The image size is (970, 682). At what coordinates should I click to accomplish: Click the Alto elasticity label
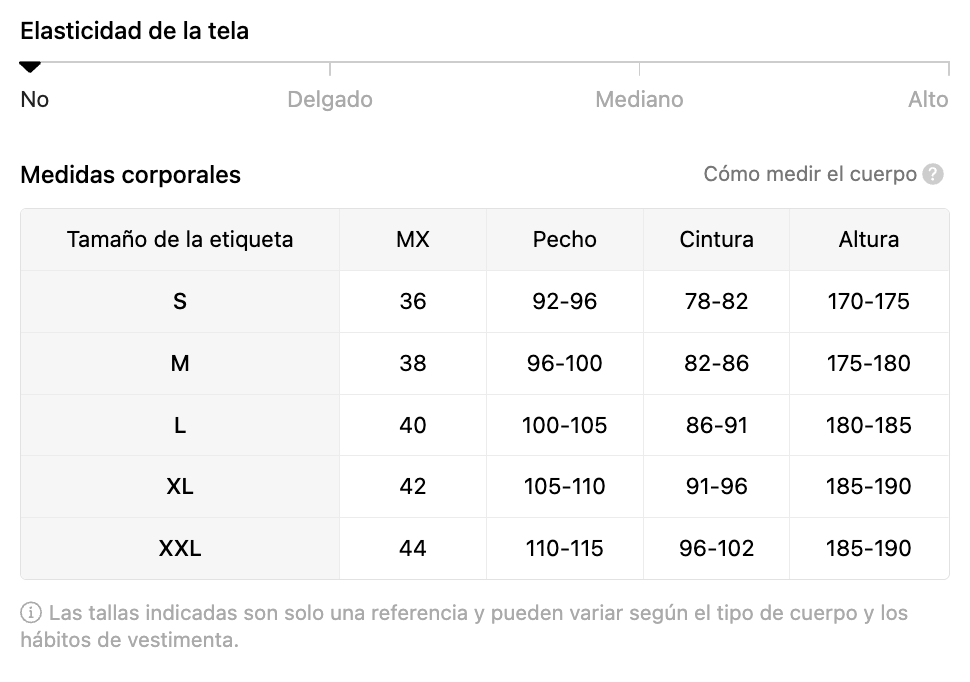click(928, 100)
